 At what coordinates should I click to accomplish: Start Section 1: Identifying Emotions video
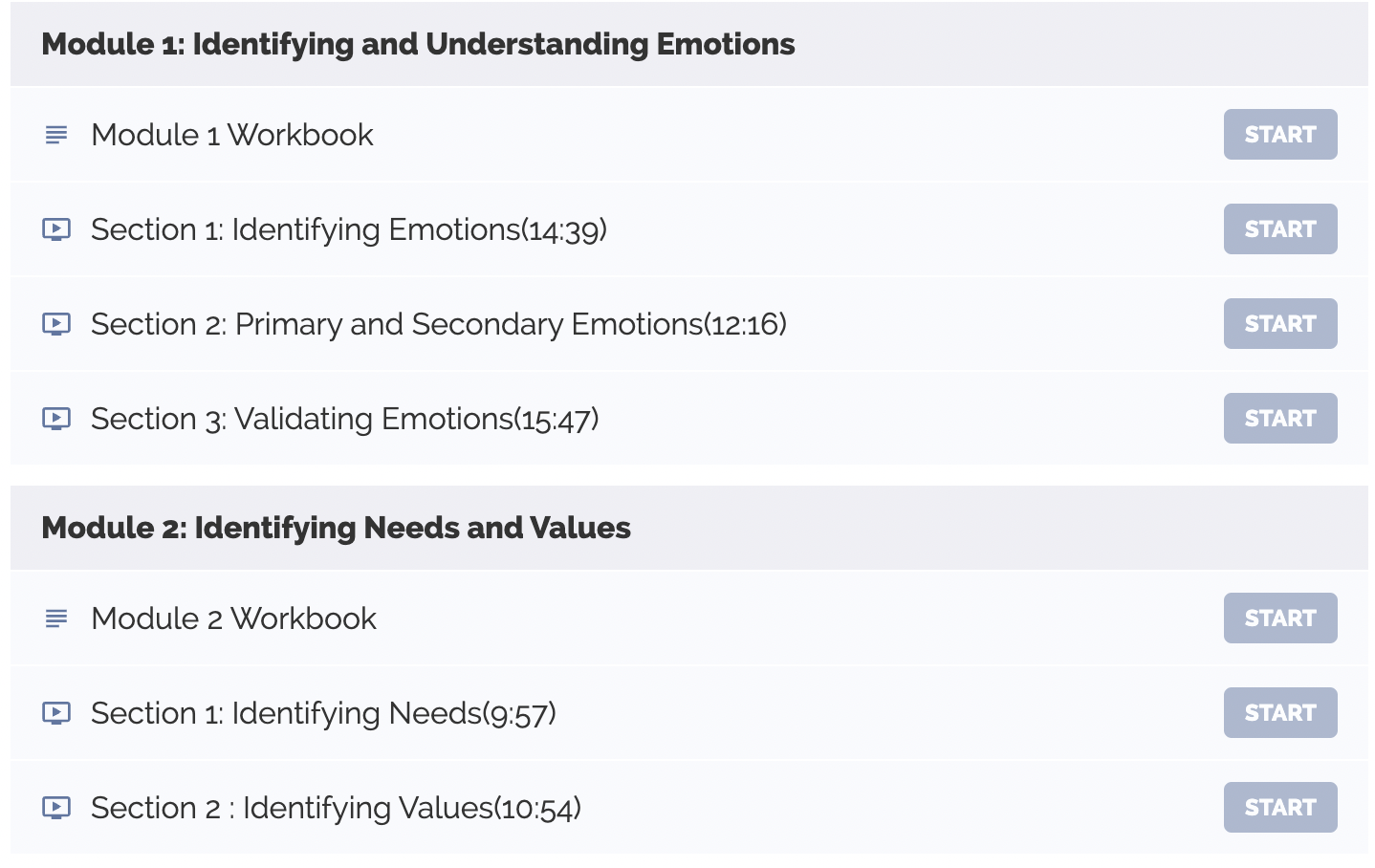point(1280,229)
